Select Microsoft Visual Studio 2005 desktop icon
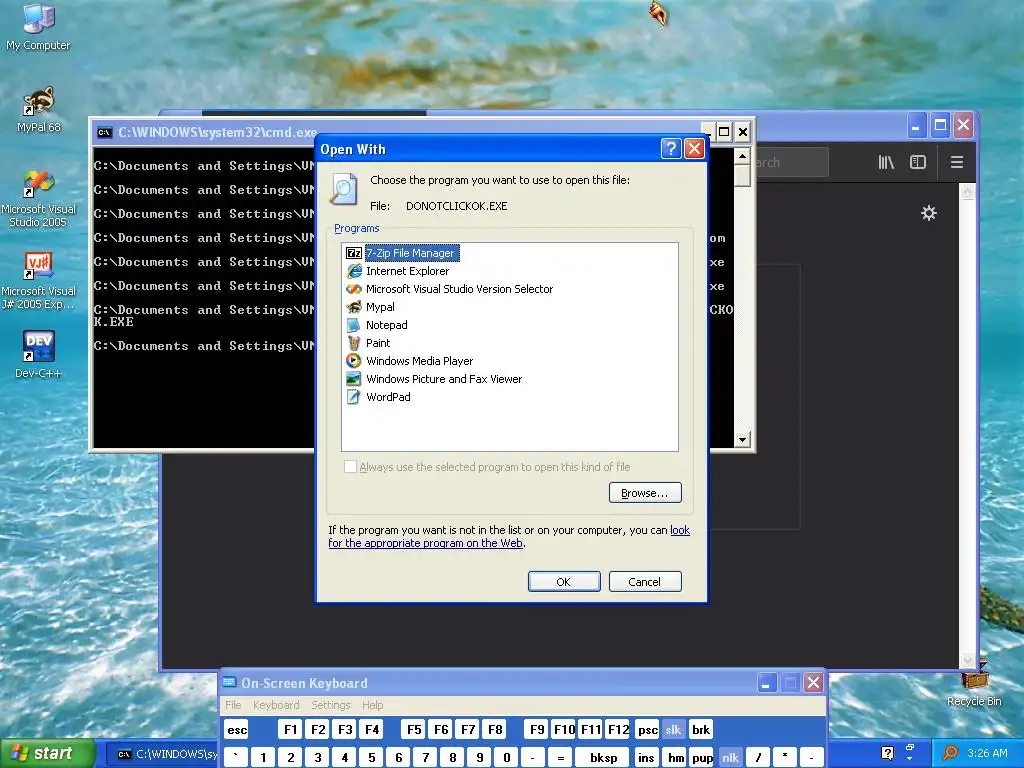Screen dimensions: 1024x768 pyautogui.click(x=38, y=199)
